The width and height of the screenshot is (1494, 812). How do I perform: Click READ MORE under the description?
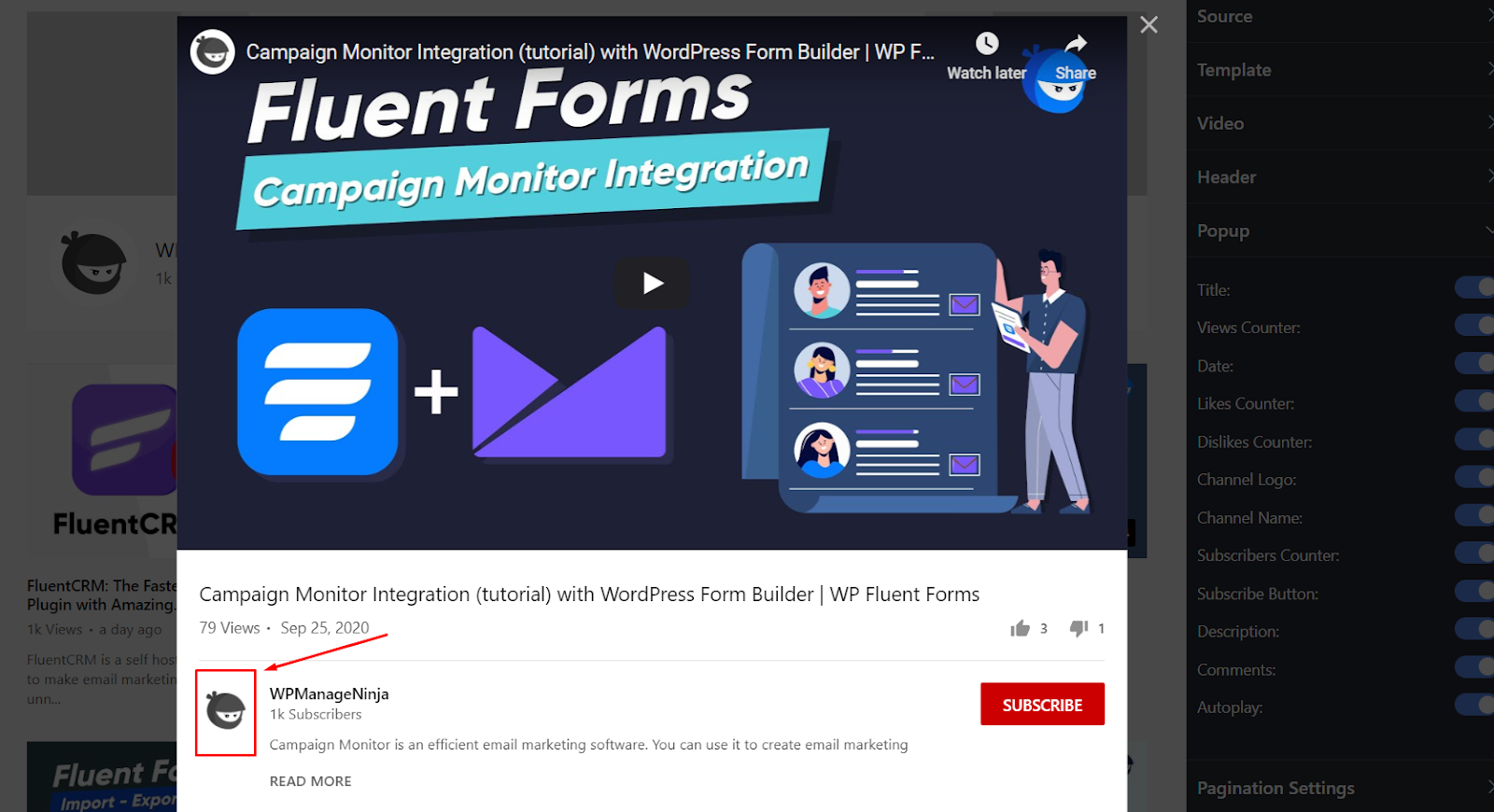click(x=310, y=781)
